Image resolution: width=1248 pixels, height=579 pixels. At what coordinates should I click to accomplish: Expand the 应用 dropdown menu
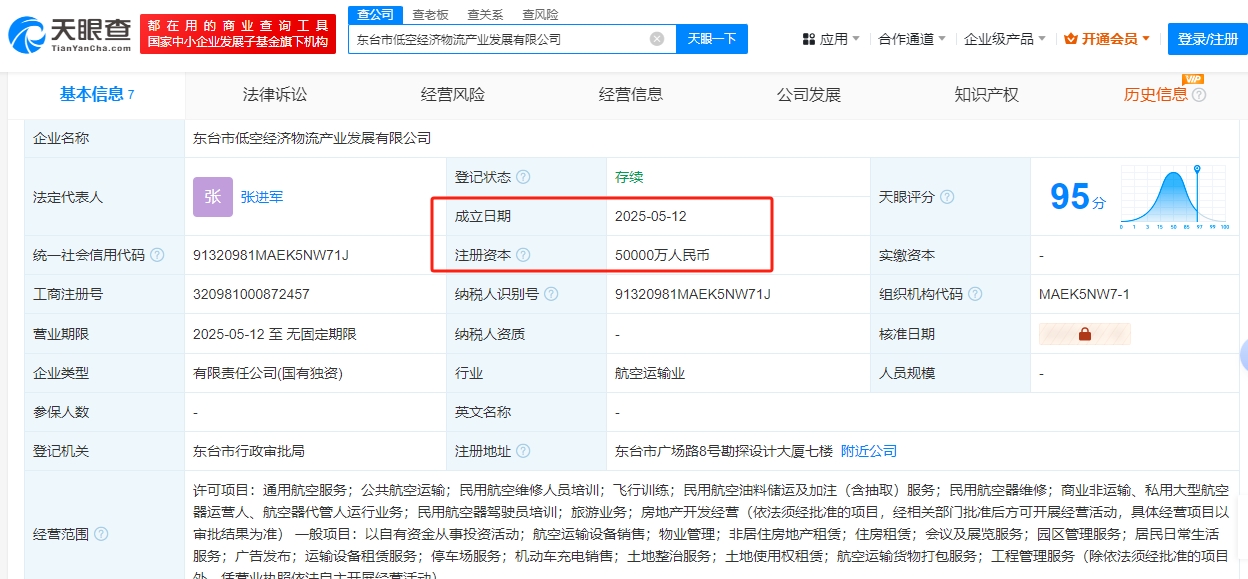pos(831,39)
